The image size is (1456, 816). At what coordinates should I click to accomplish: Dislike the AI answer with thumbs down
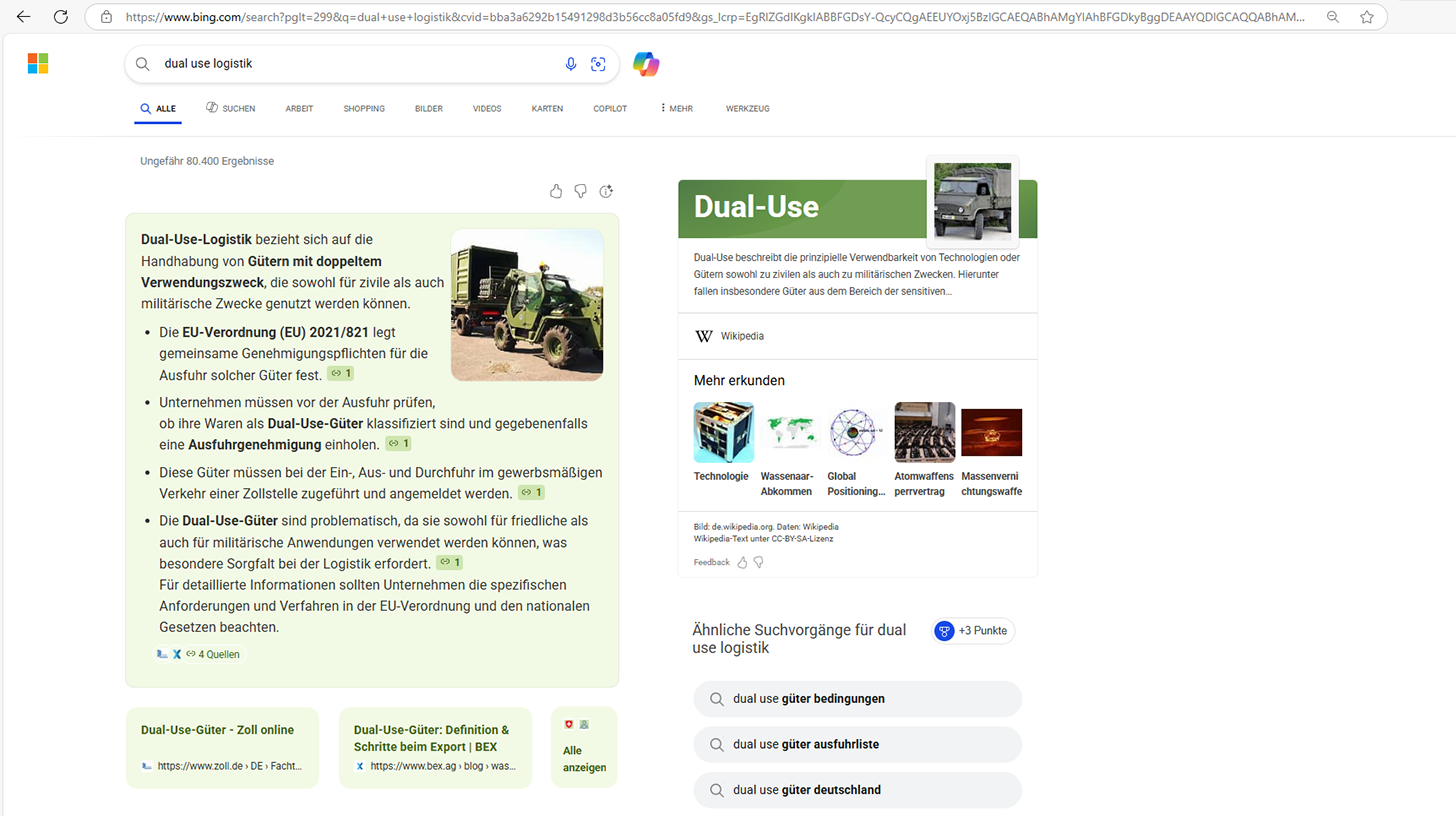click(x=581, y=191)
